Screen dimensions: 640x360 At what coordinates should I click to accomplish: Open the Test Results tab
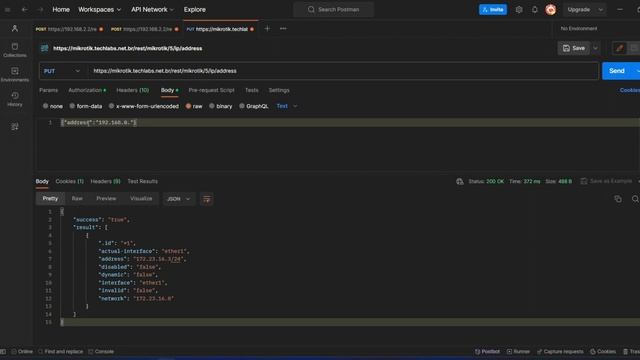click(x=142, y=181)
